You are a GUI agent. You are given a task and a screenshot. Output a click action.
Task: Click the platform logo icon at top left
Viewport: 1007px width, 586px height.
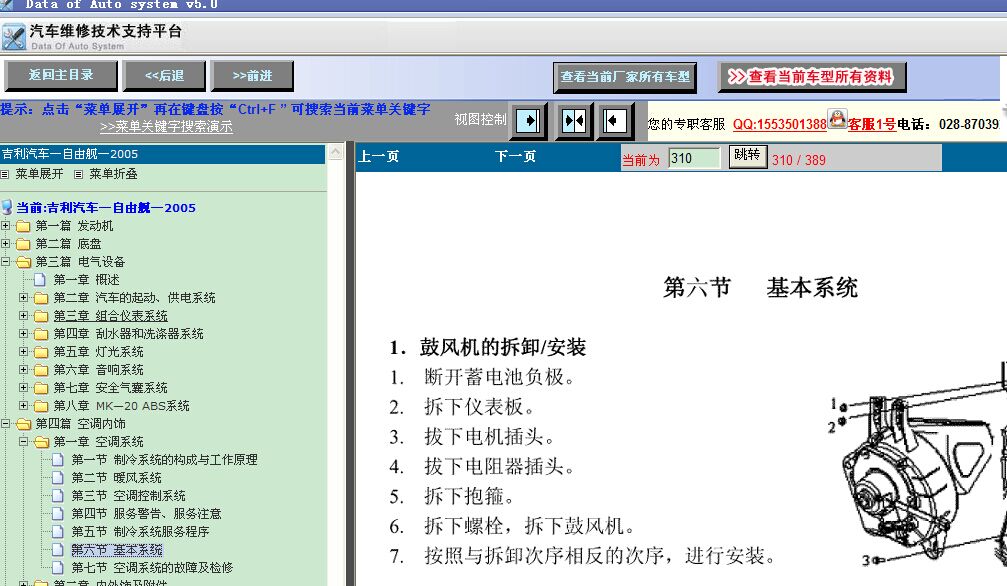pyautogui.click(x=13, y=37)
